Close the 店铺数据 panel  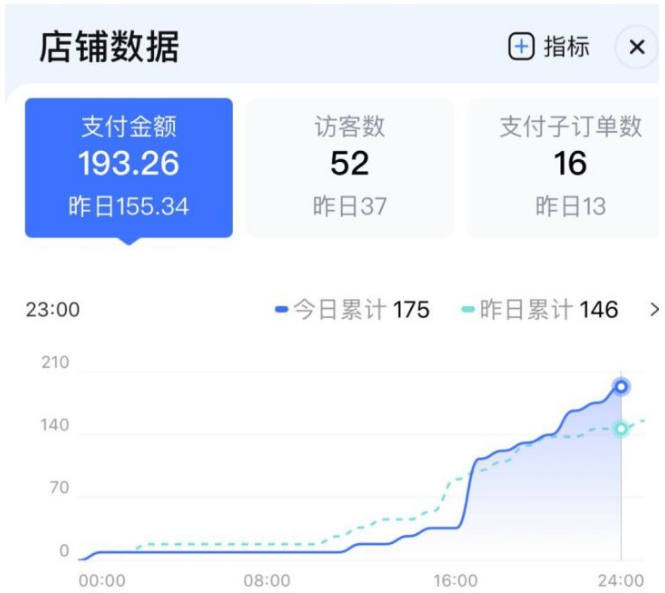tap(637, 47)
